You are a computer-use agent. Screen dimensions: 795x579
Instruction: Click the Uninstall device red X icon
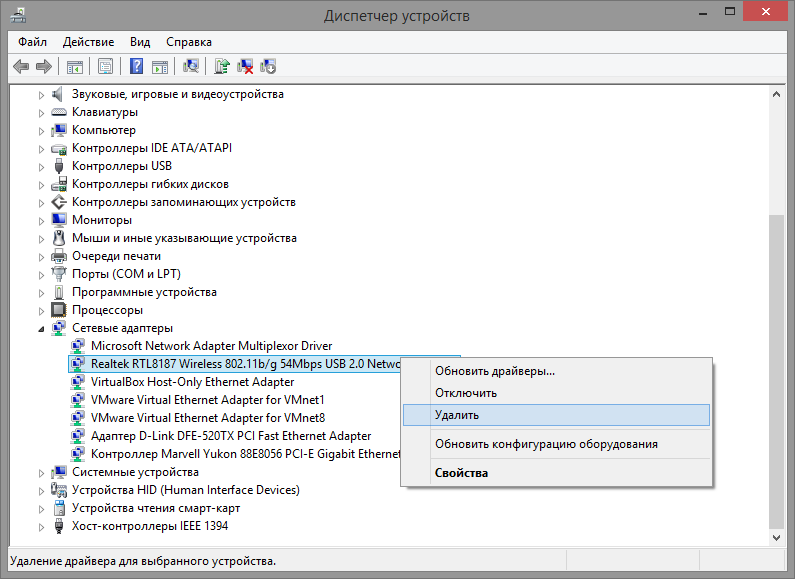point(245,66)
